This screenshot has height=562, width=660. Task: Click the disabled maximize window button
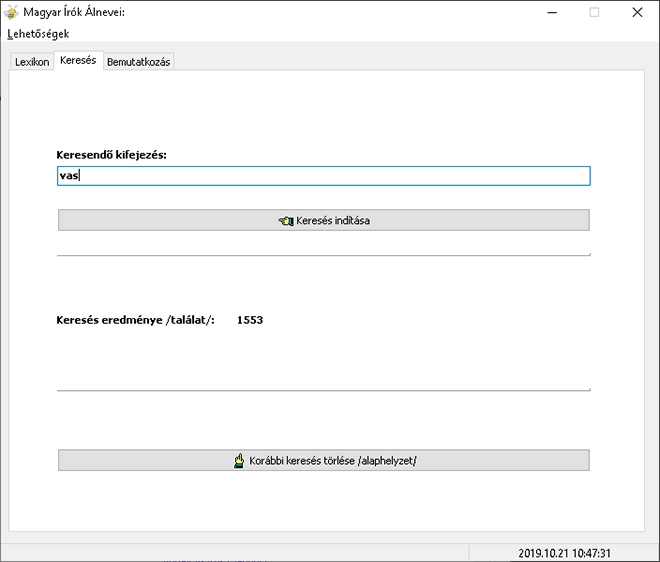[594, 13]
